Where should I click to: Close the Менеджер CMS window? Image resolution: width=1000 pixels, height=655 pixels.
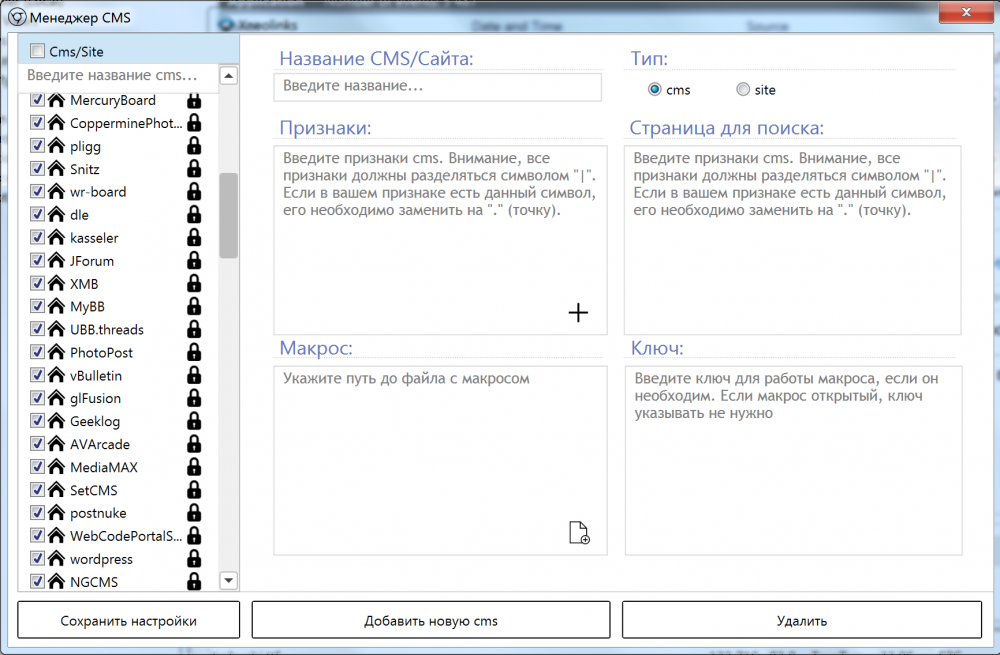[966, 12]
